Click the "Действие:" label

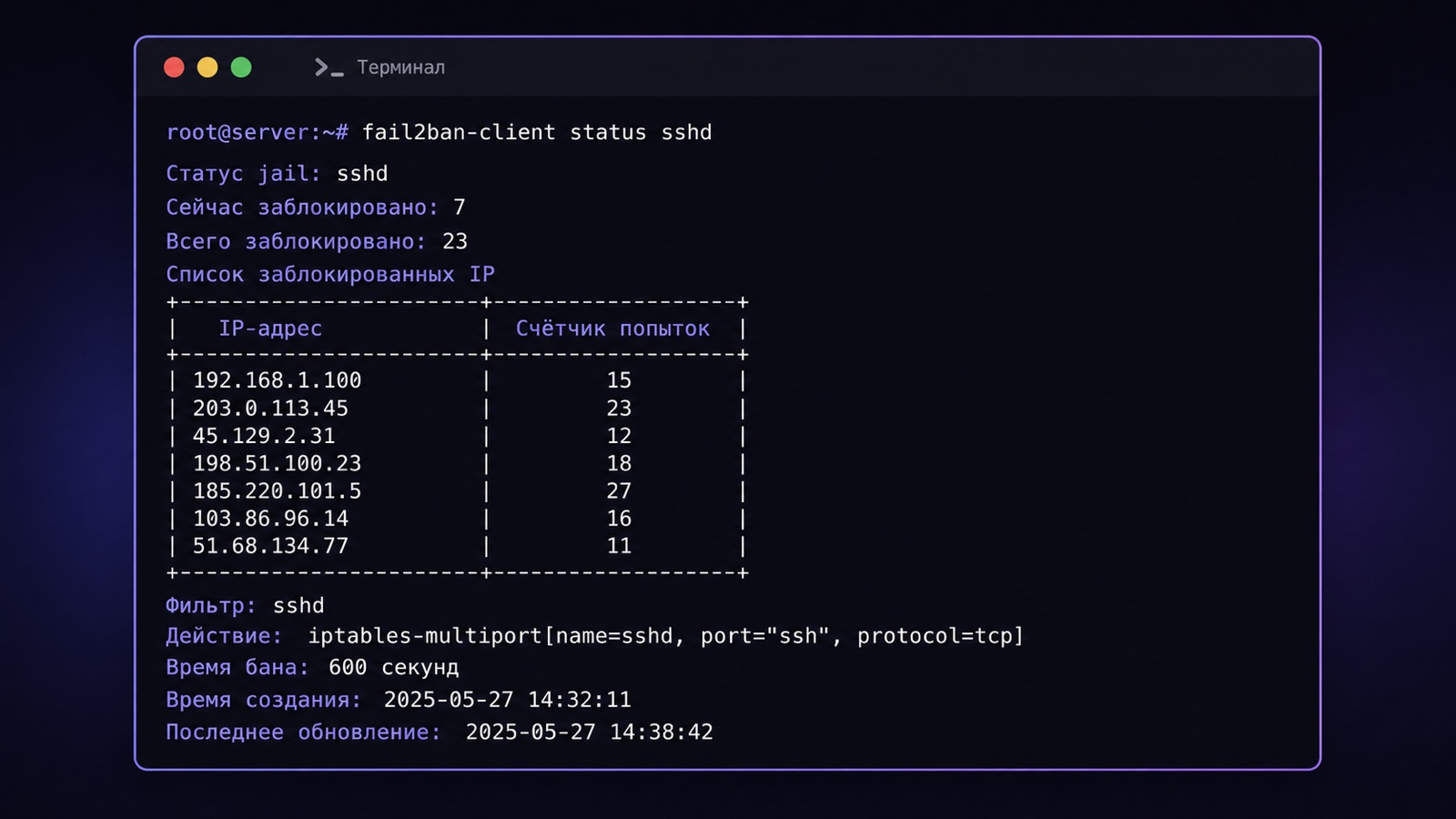coord(224,636)
